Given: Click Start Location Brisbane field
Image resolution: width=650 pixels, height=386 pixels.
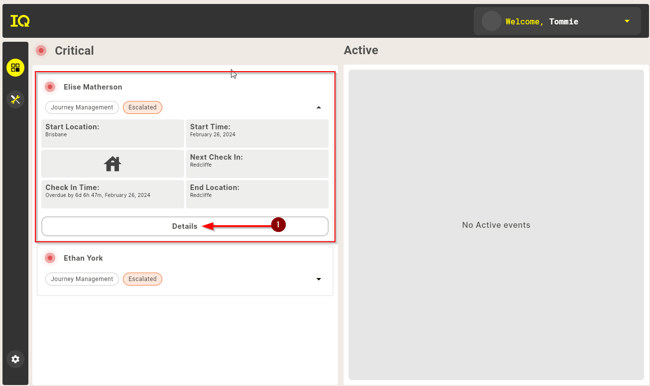Looking at the screenshot, I should tap(112, 134).
